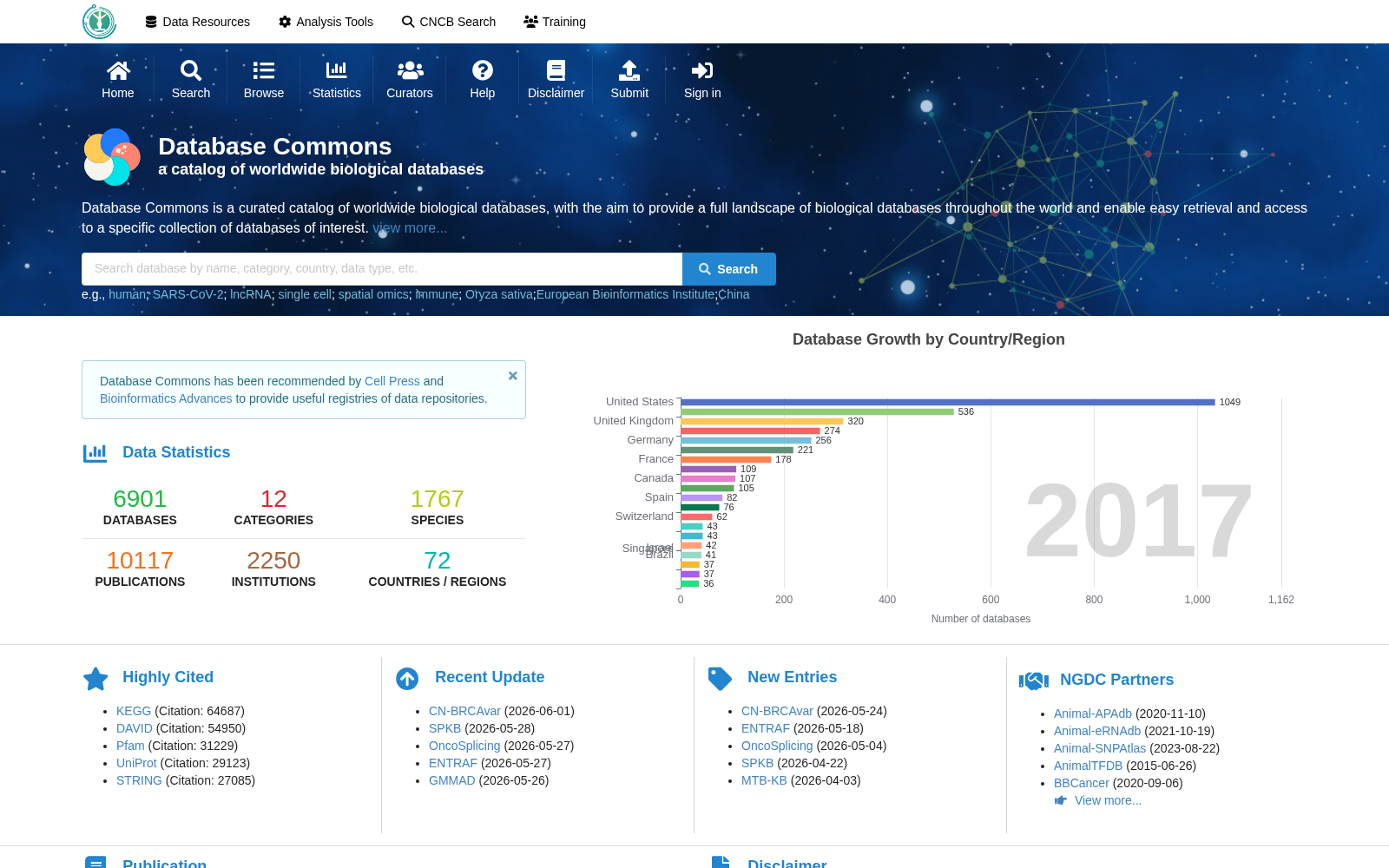This screenshot has height=868, width=1389.
Task: Open the CNCB Search menu item
Action: 449,22
